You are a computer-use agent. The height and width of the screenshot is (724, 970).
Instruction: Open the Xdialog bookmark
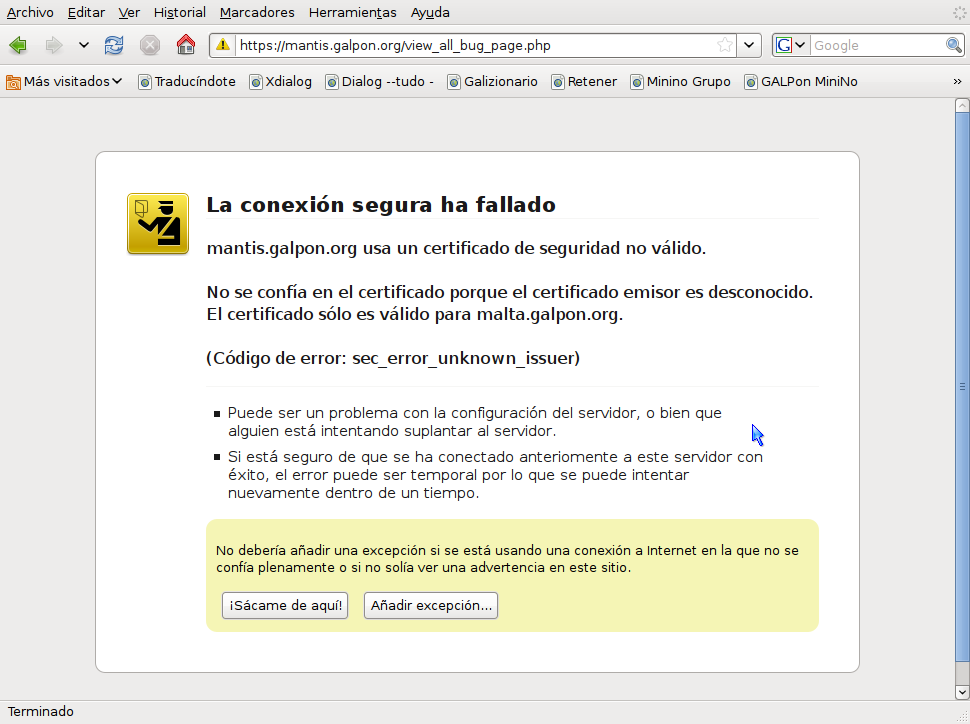tap(280, 82)
